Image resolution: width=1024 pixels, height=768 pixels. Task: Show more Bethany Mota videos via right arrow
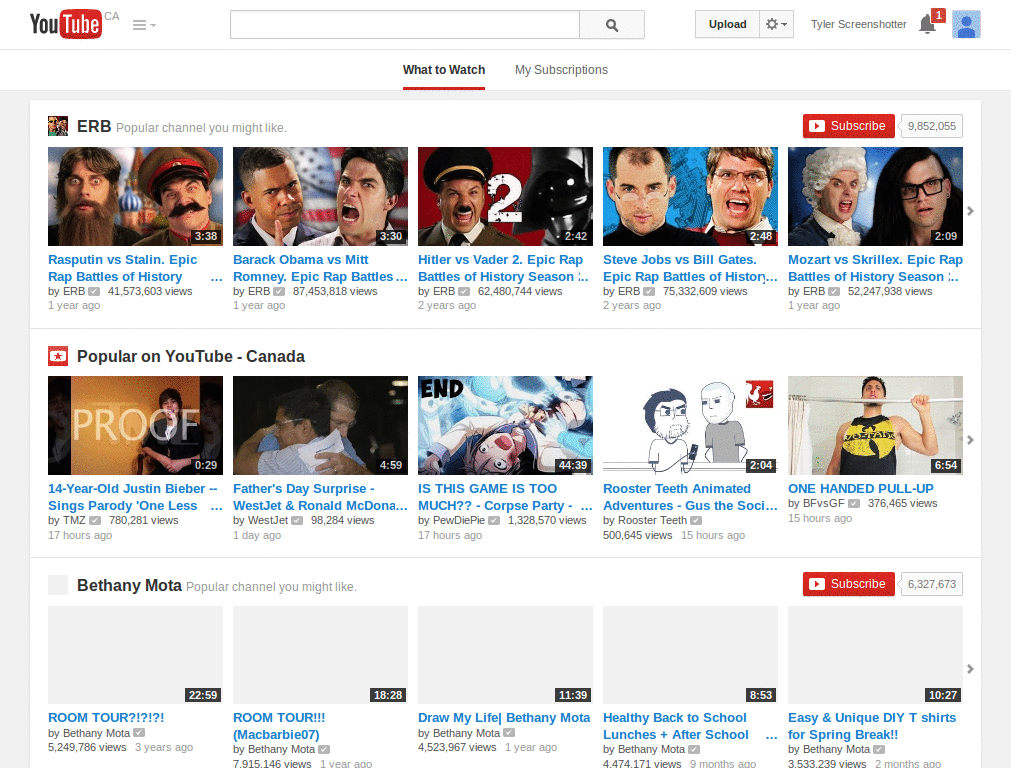969,668
